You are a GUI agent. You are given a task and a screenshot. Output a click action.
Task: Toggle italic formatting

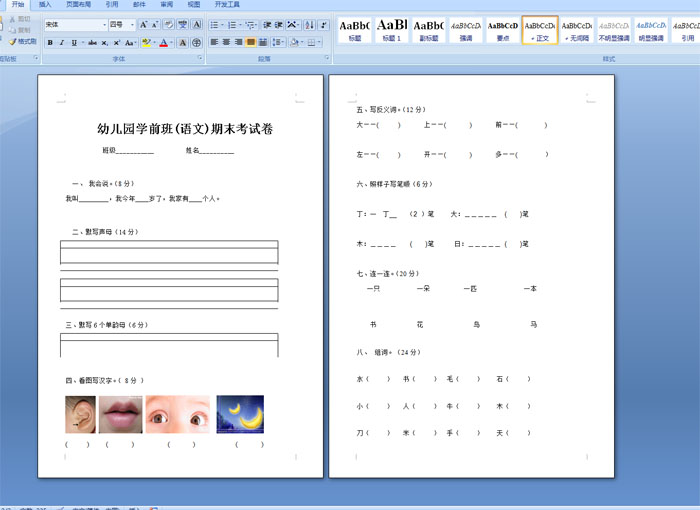click(x=62, y=42)
